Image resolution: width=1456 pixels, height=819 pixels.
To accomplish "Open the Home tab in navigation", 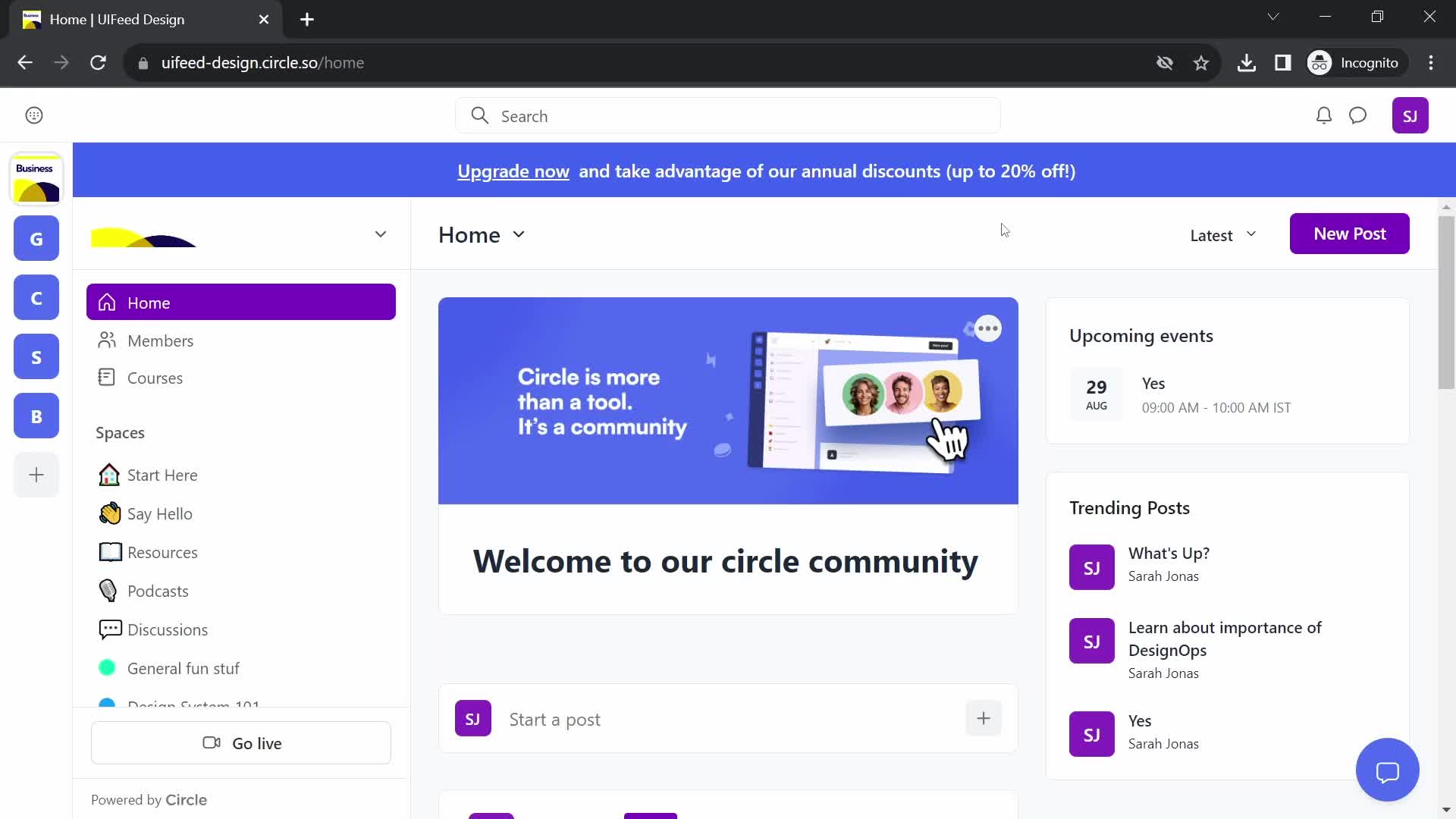I will coord(240,302).
